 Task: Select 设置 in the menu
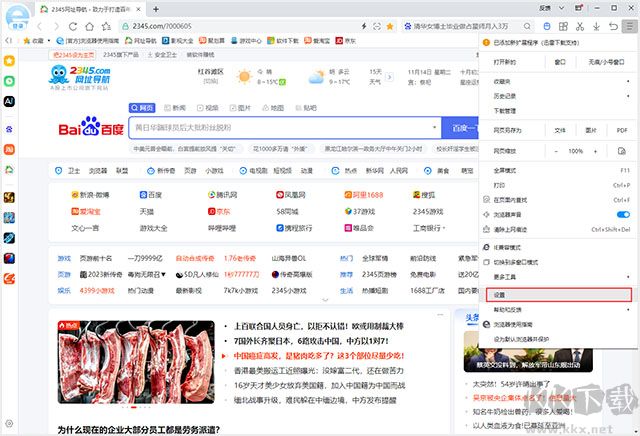pos(501,295)
